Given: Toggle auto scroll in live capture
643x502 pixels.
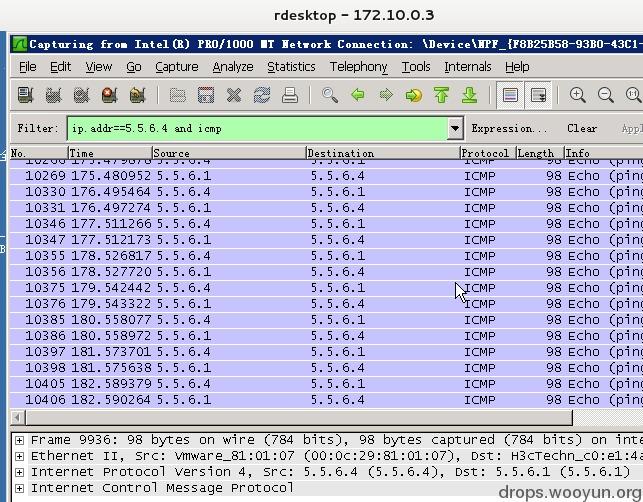Looking at the screenshot, I should point(538,95).
